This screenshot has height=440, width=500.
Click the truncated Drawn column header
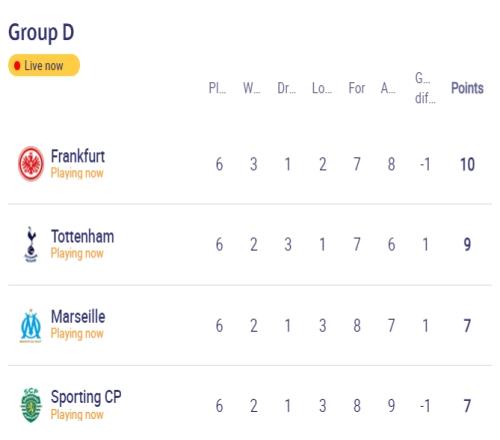click(286, 88)
